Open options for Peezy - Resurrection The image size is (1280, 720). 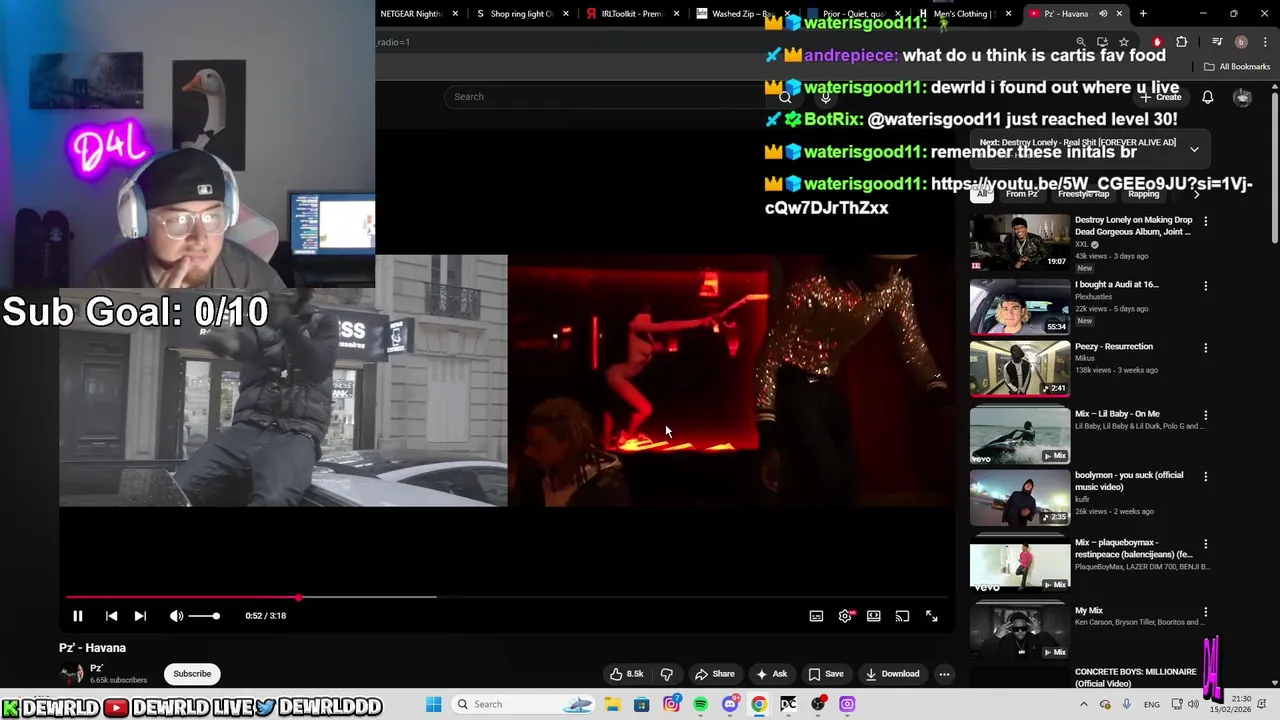1205,348
